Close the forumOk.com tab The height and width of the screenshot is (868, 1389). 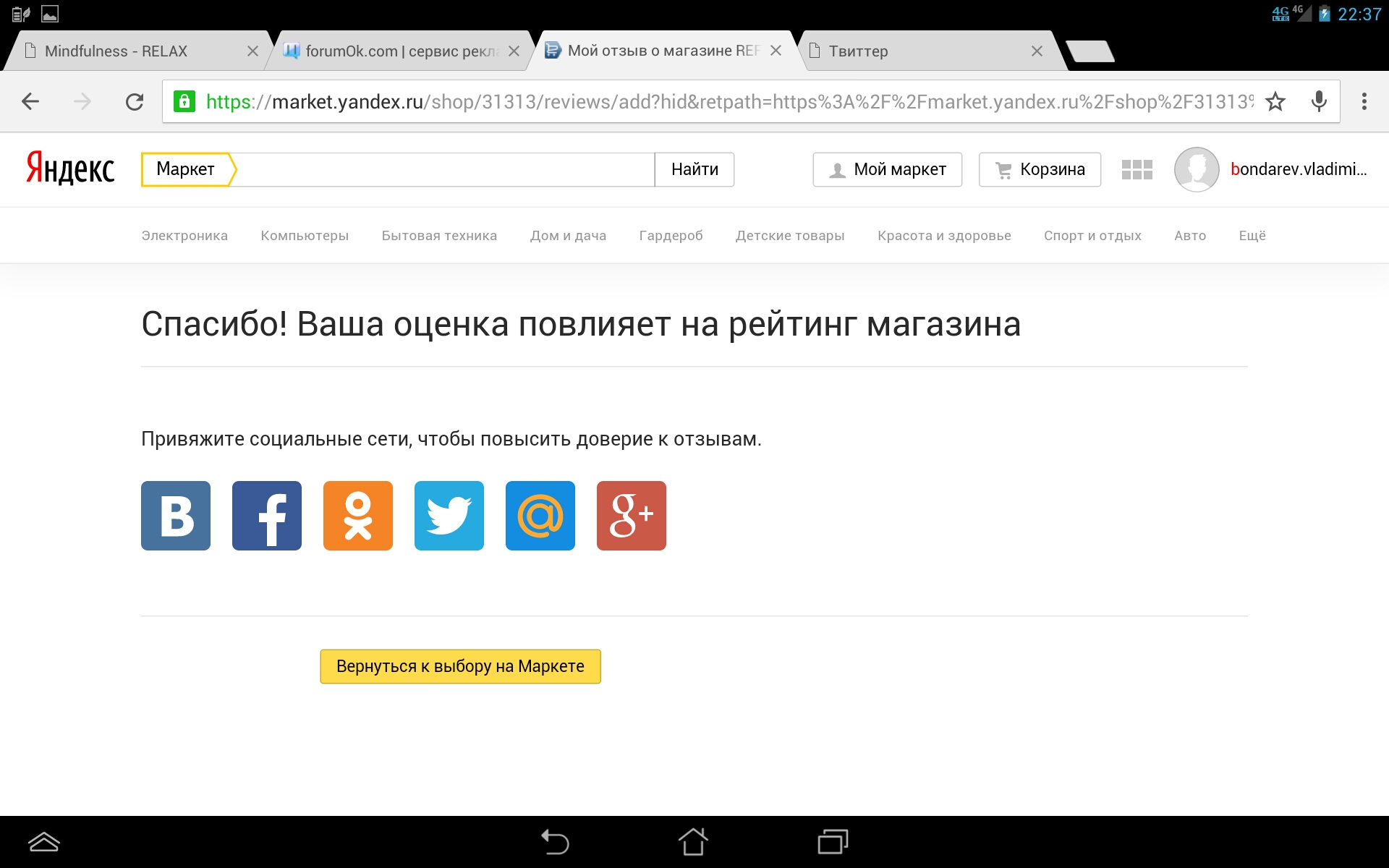[x=514, y=51]
